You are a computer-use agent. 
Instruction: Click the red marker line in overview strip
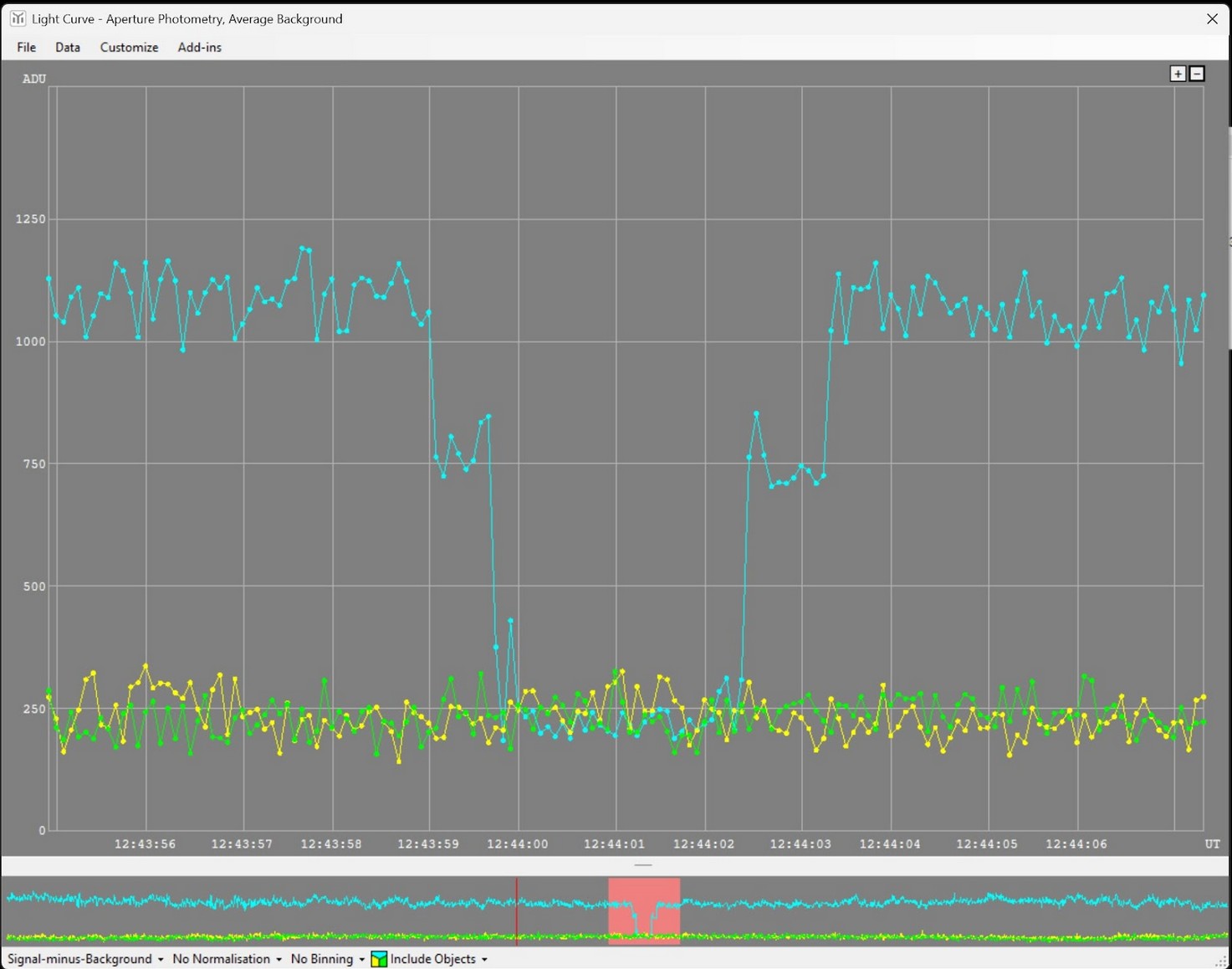pos(517,910)
